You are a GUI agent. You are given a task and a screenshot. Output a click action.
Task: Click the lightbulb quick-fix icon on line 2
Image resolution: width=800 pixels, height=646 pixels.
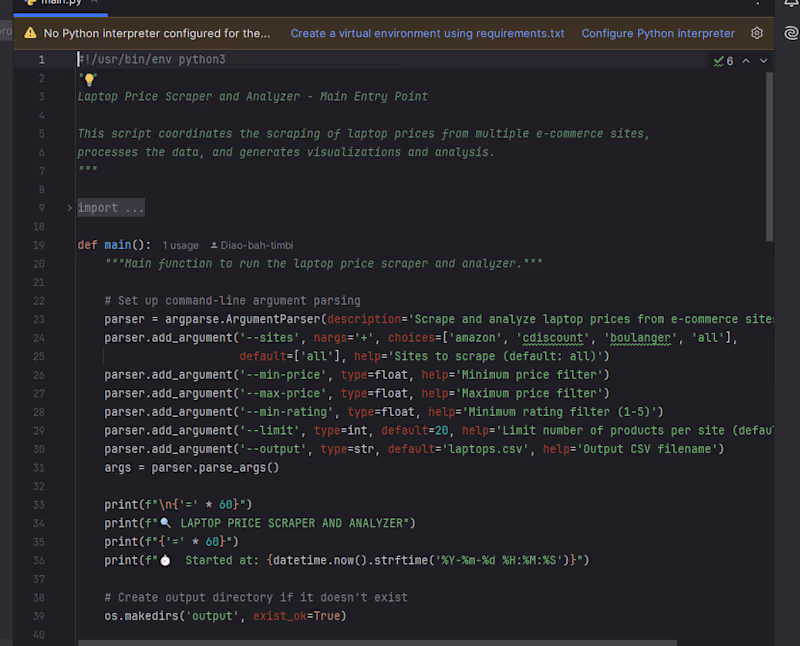point(88,79)
